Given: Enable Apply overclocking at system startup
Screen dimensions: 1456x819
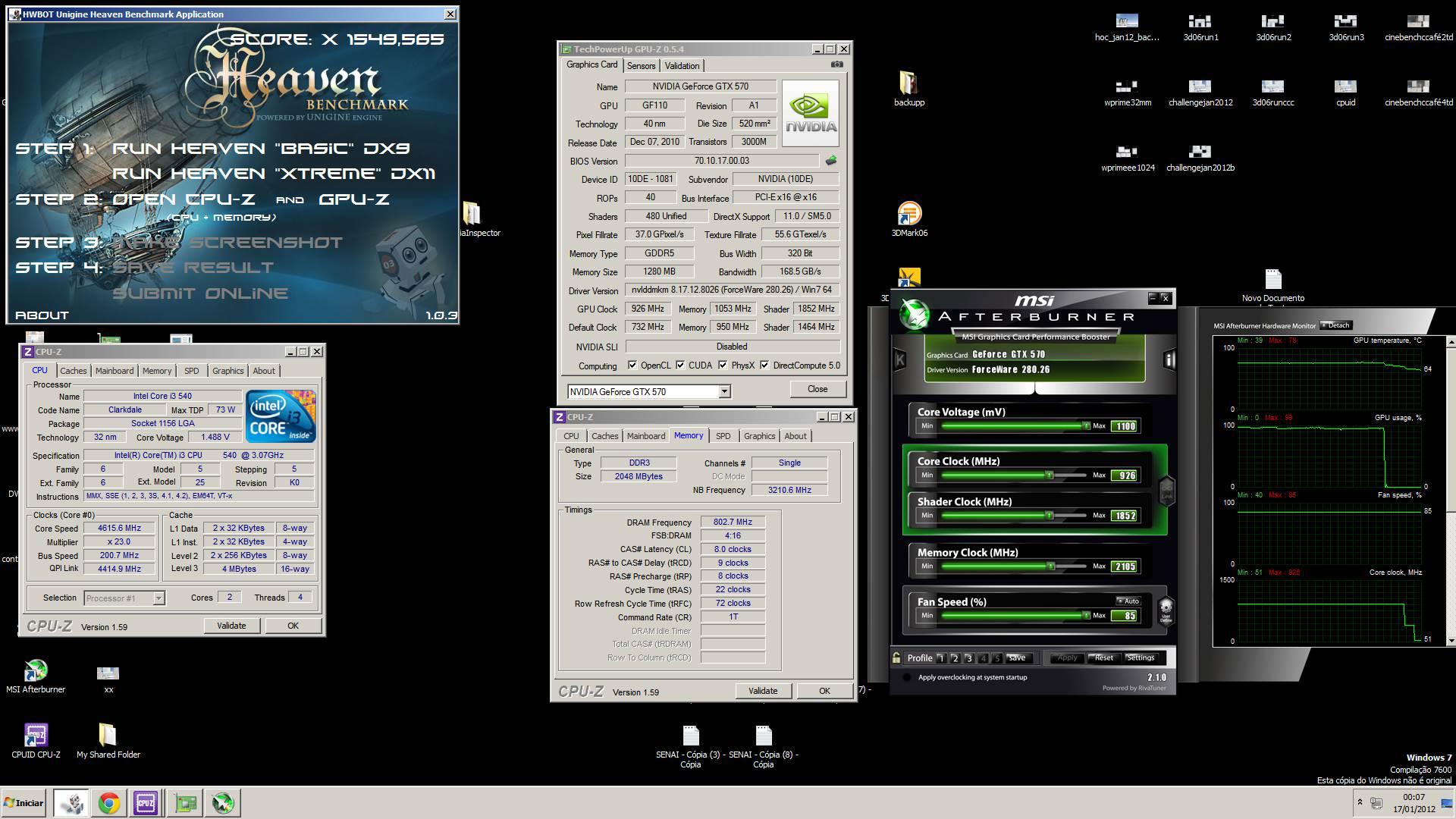Looking at the screenshot, I should [907, 677].
